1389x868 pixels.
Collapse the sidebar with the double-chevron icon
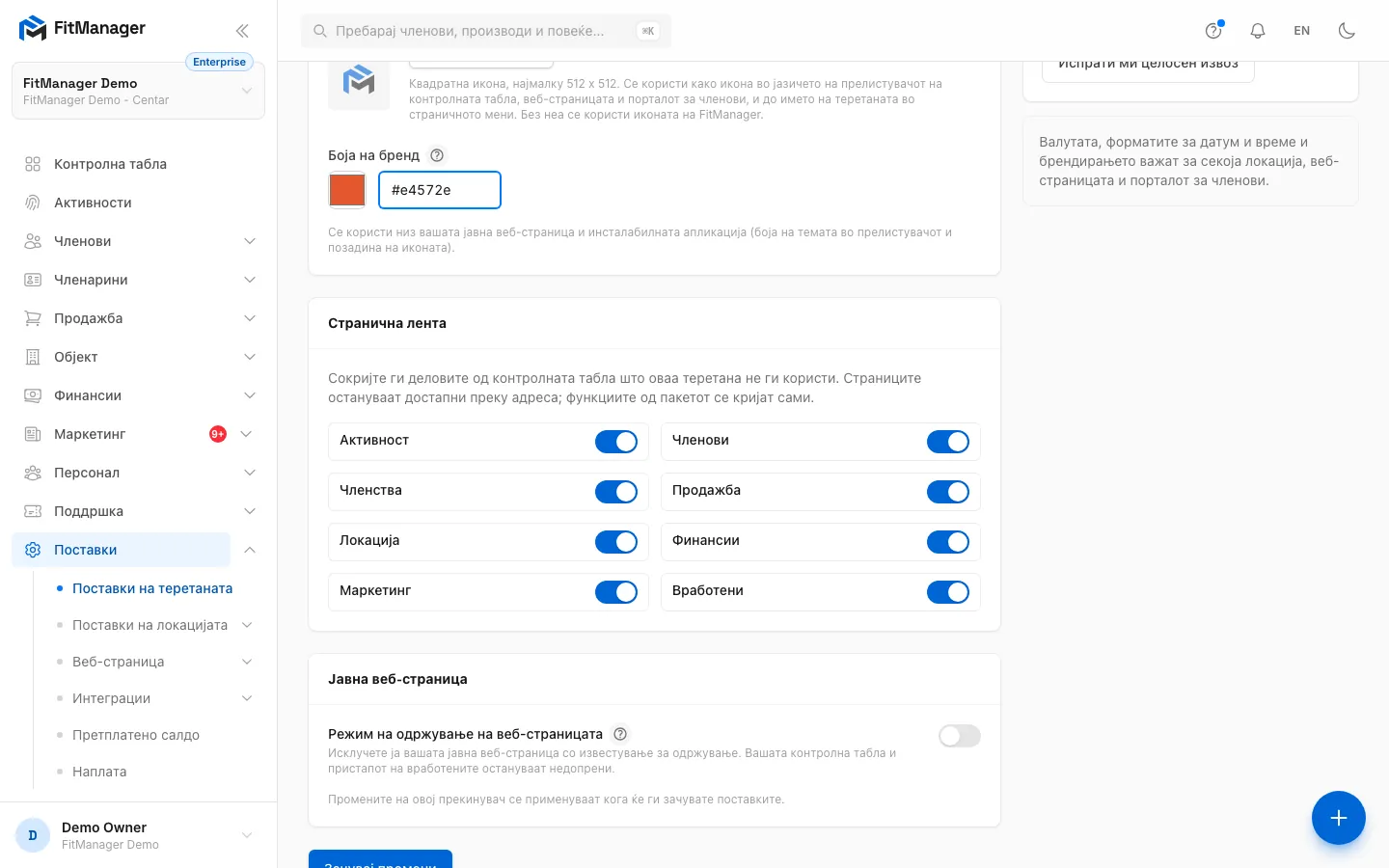pos(242,31)
